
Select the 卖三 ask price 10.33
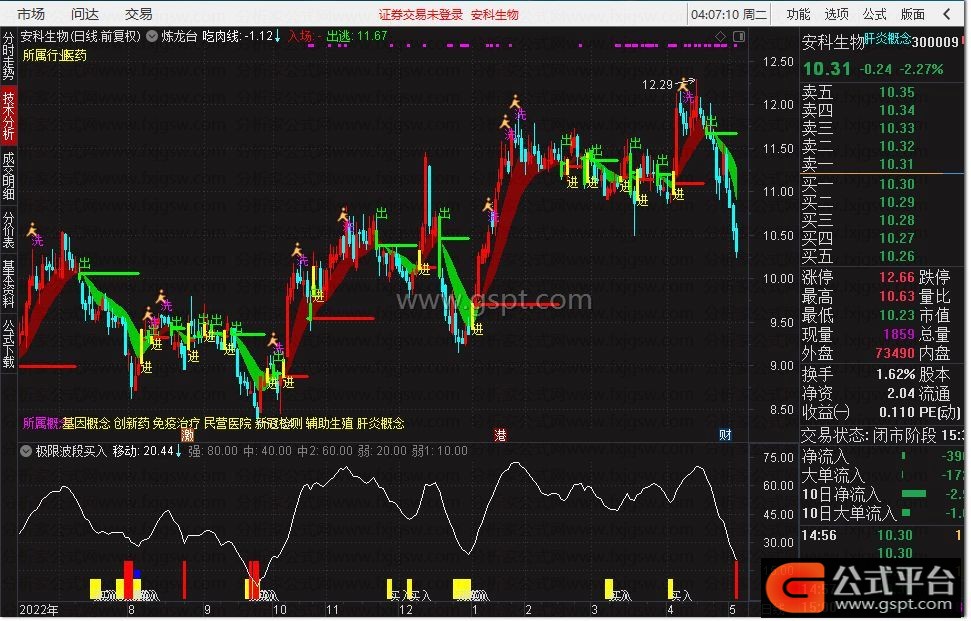[x=897, y=129]
